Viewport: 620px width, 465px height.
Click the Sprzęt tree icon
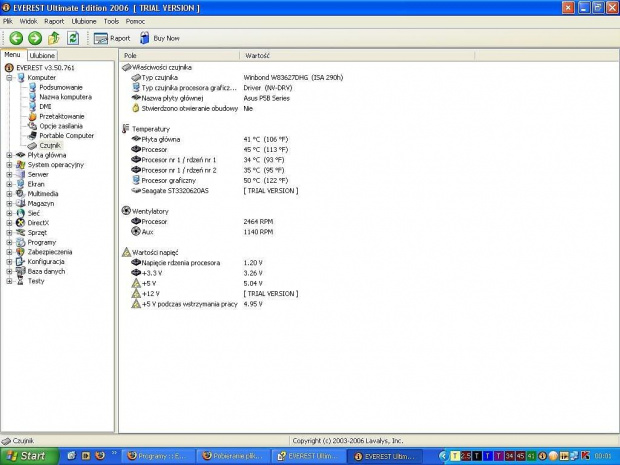pyautogui.click(x=20, y=233)
